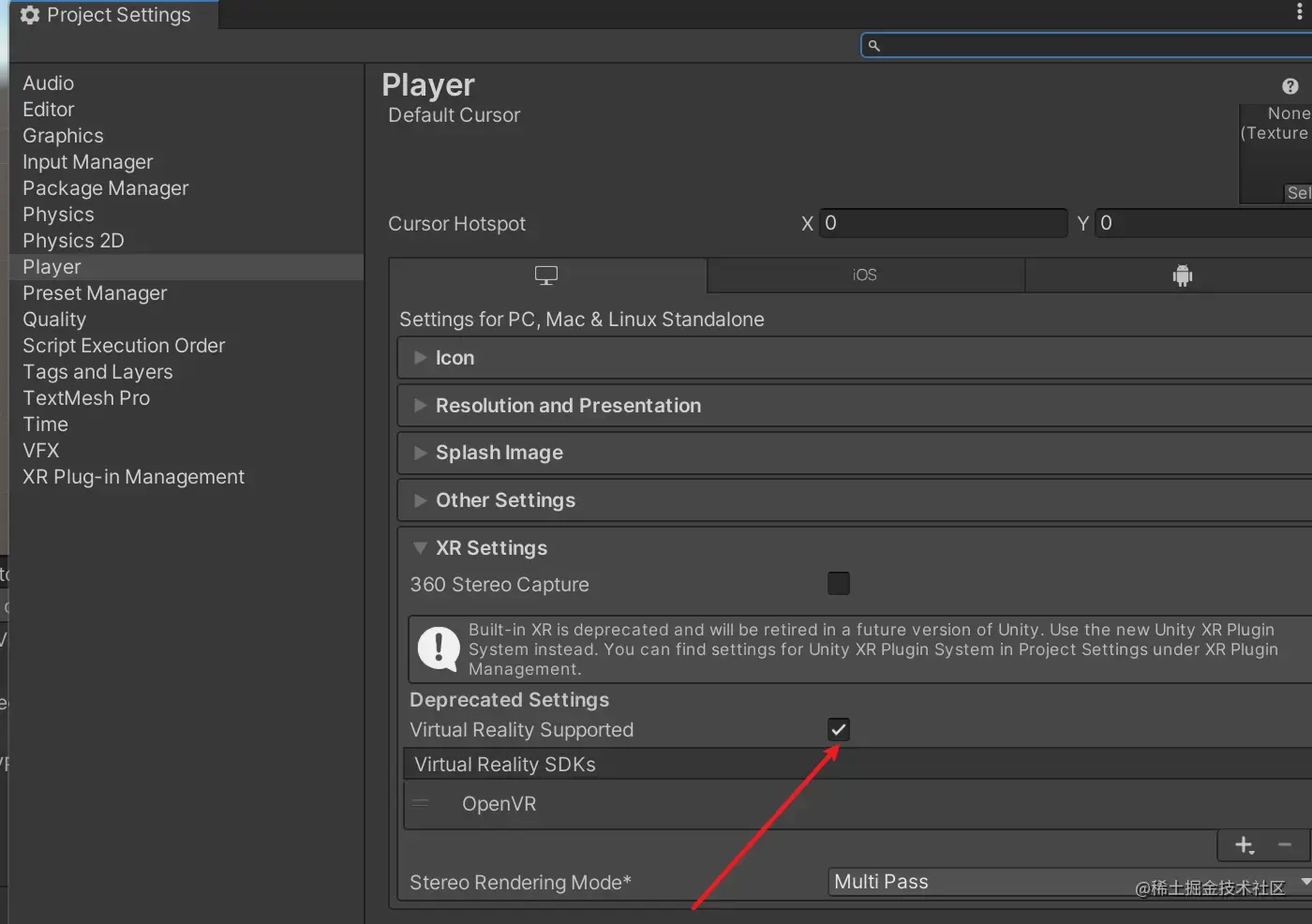This screenshot has height=924, width=1312.
Task: Grab the OpenVR reorder handle icon
Action: (421, 803)
